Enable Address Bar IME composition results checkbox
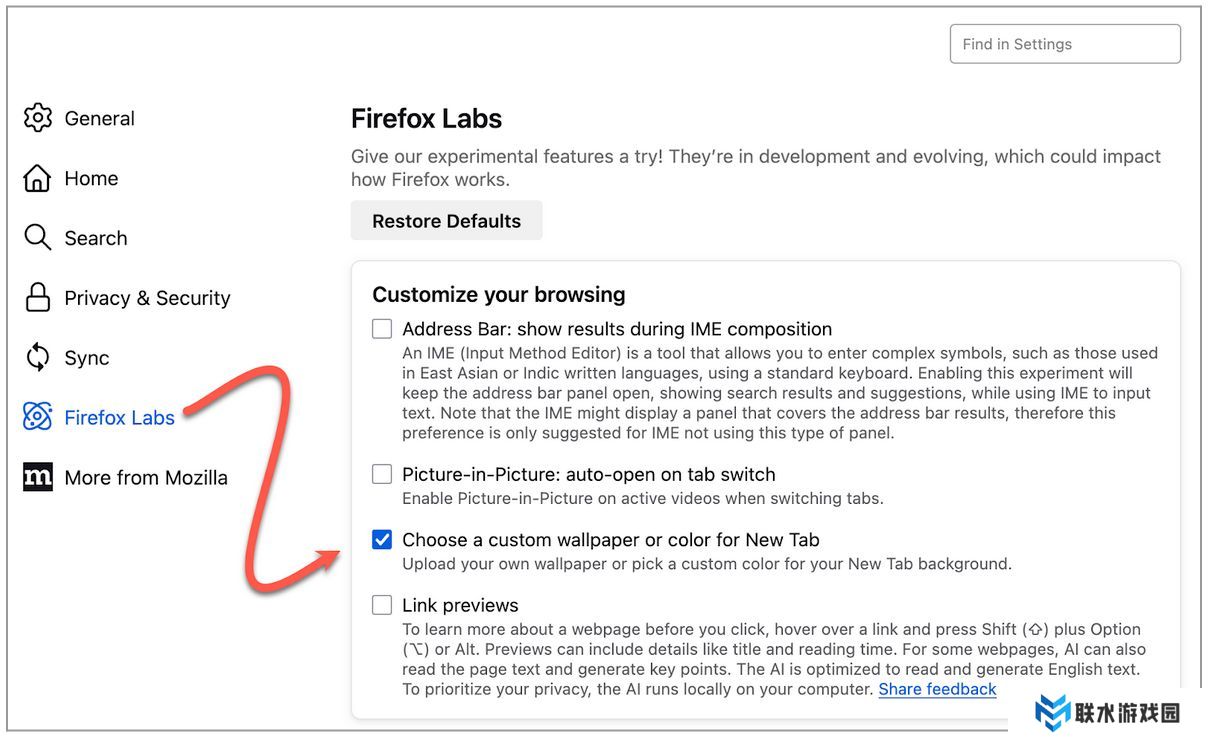The image size is (1208, 738). (382, 329)
